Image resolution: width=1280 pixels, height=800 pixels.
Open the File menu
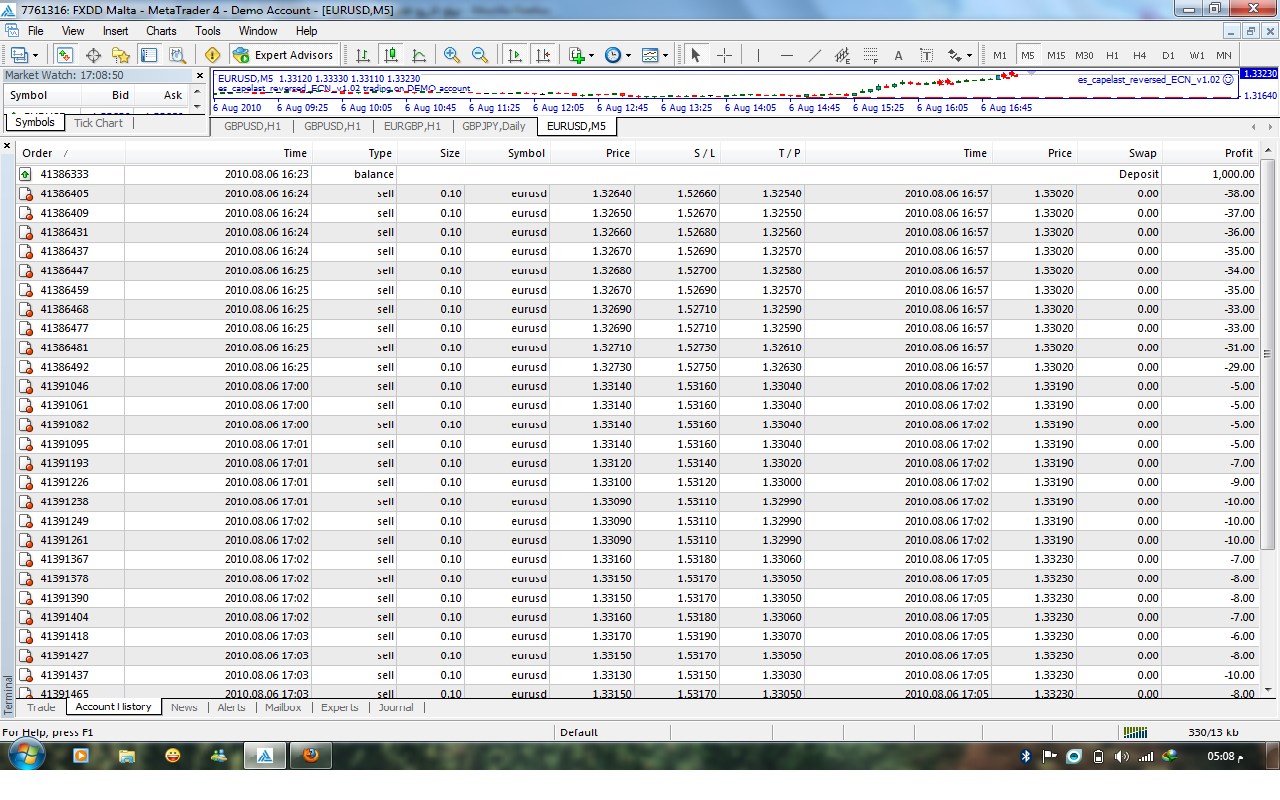36,31
